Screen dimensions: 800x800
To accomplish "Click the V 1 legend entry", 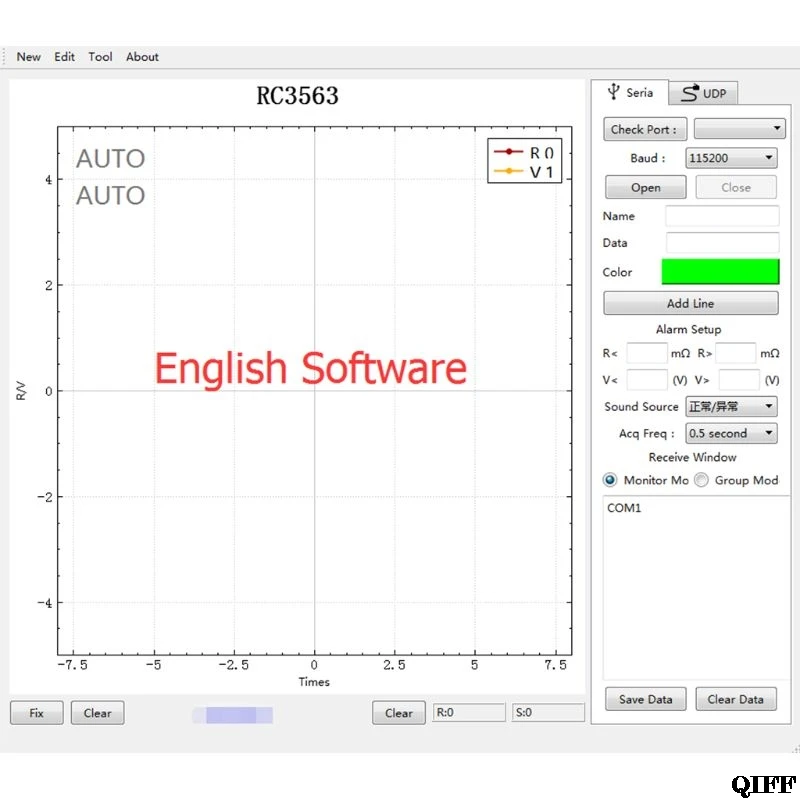I will (524, 171).
